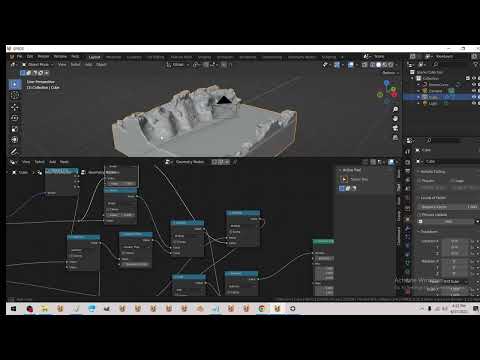480x360 pixels.
Task: Click the Rotation X value field
Action: [x=455, y=262]
